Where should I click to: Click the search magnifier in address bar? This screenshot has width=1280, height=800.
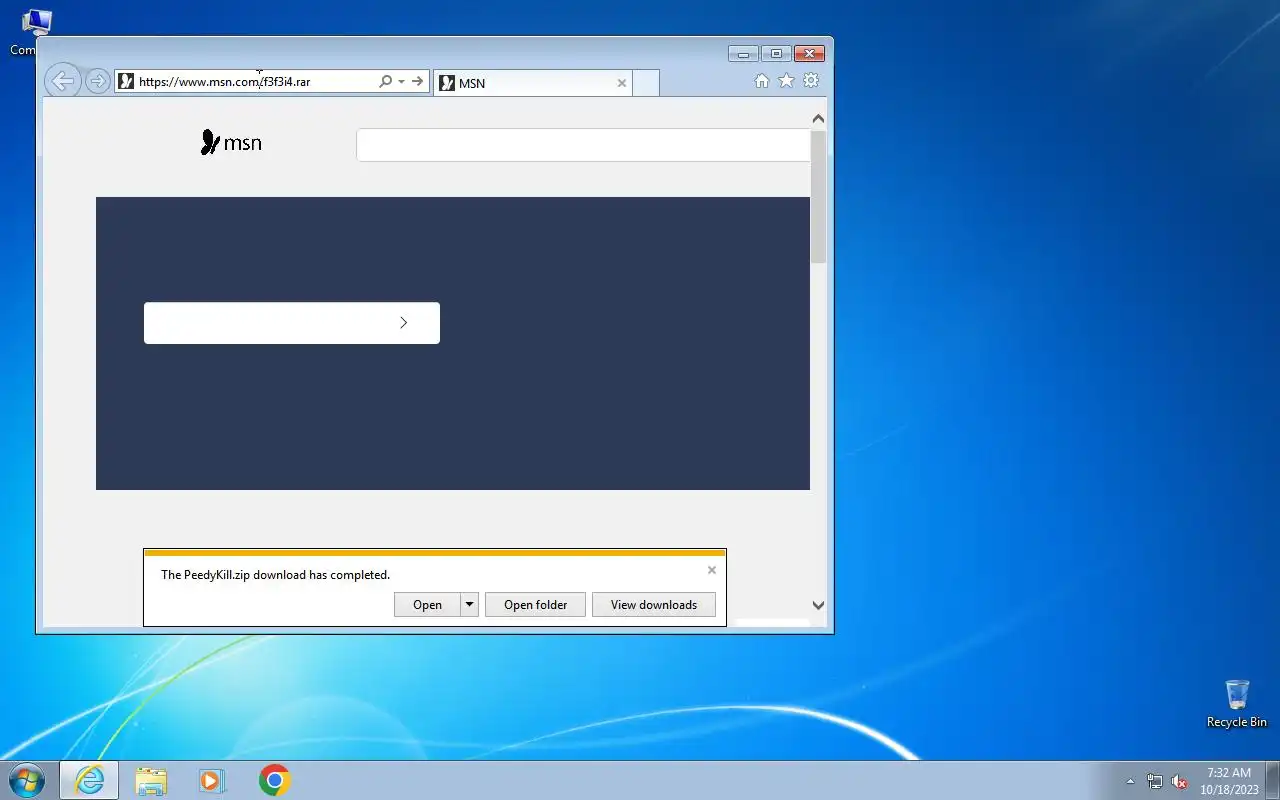385,81
